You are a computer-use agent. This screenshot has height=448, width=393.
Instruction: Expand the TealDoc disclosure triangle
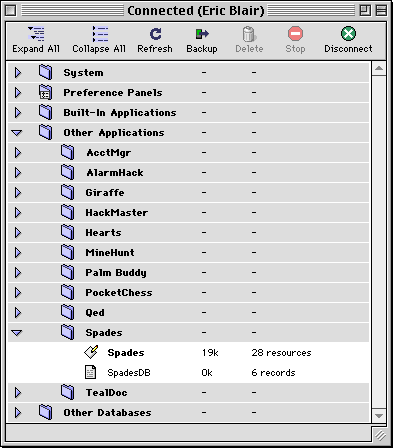[x=18, y=392]
